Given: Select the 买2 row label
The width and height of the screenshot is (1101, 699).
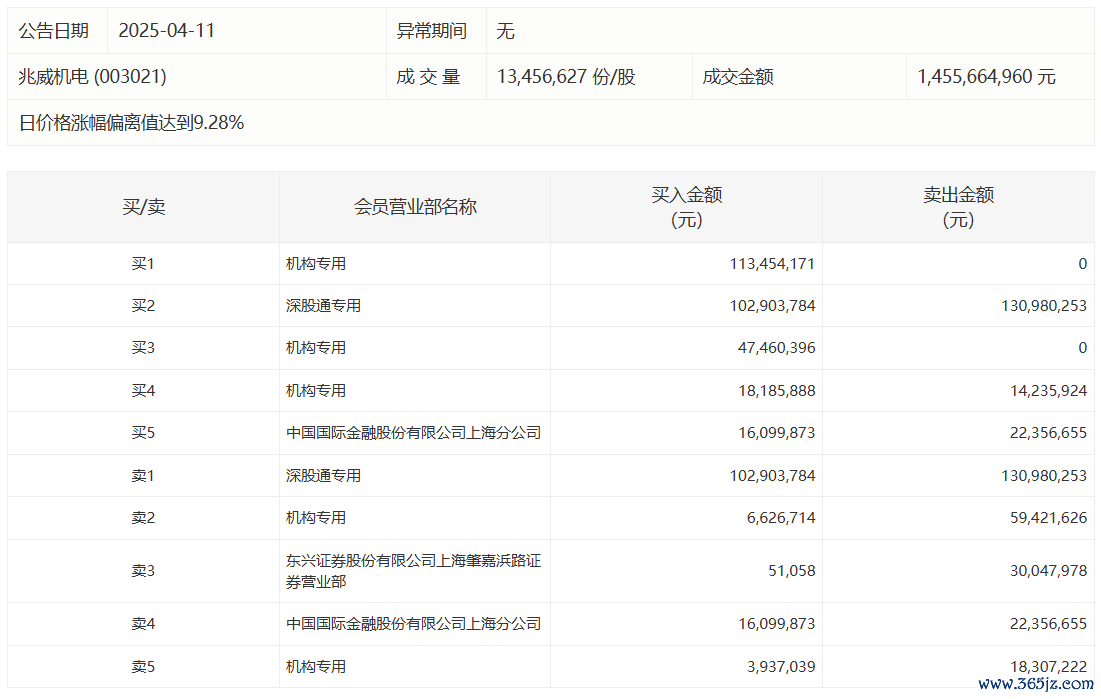Looking at the screenshot, I should coord(143,306).
